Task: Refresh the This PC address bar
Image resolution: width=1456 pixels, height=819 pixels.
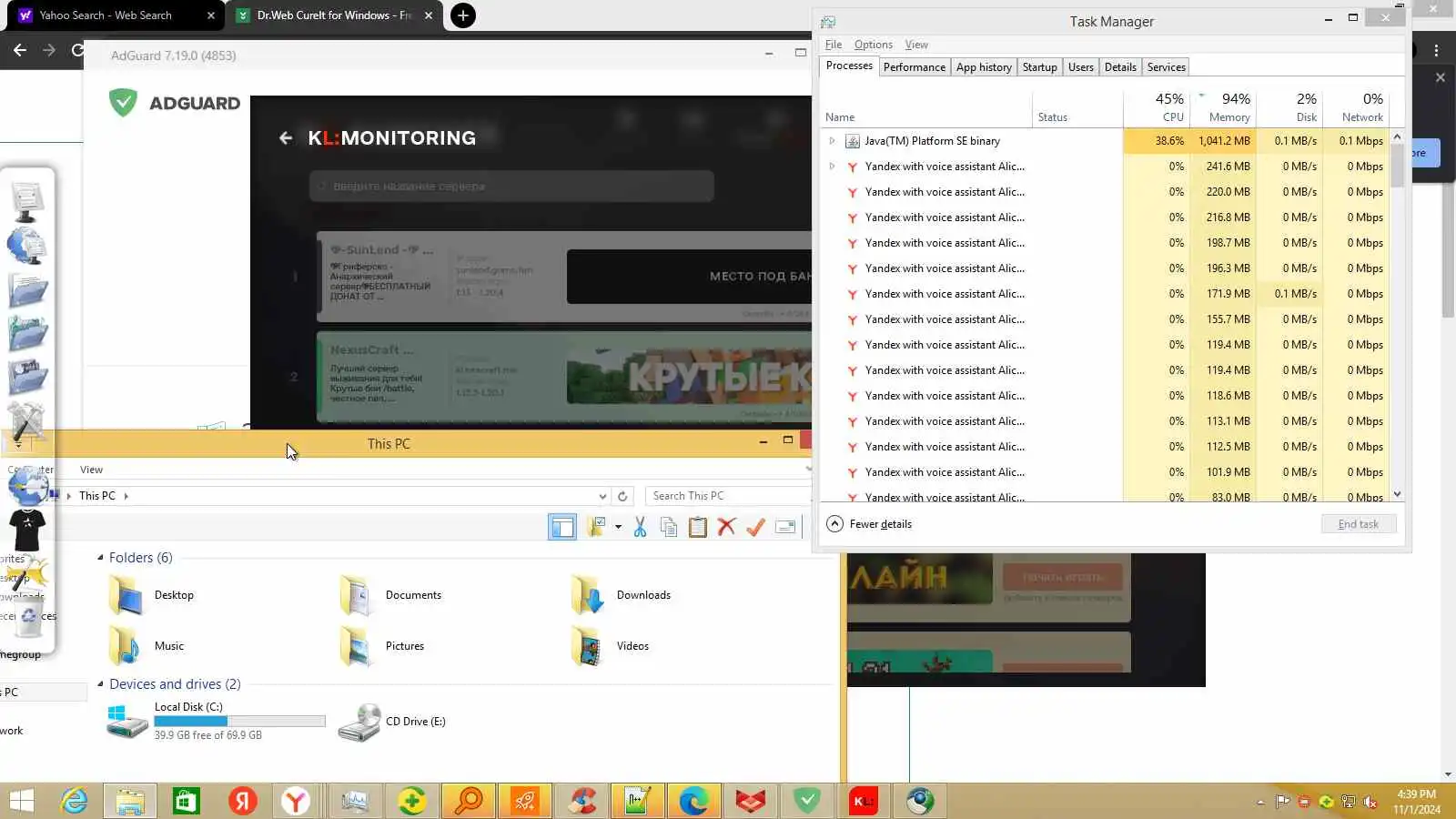Action: coord(622,496)
